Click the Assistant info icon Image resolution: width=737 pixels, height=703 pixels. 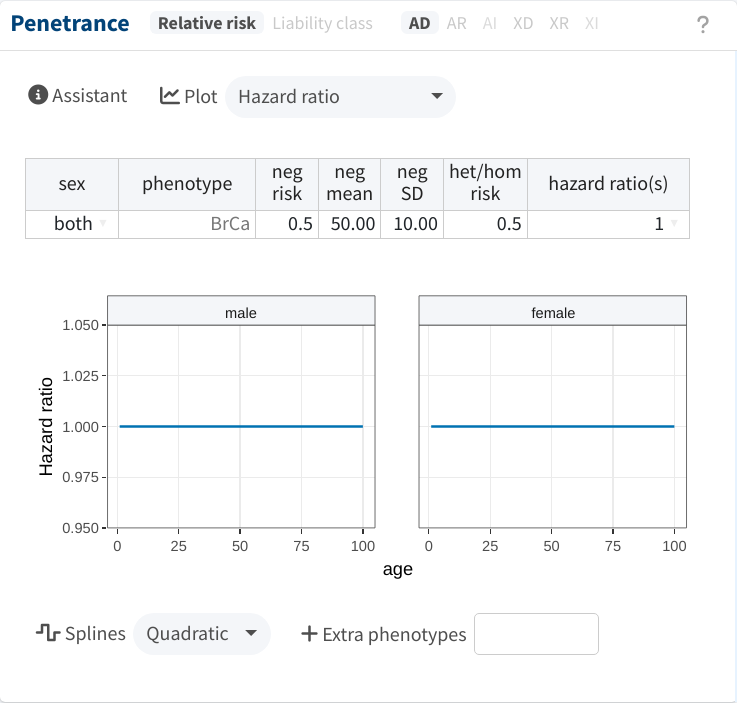(38, 95)
